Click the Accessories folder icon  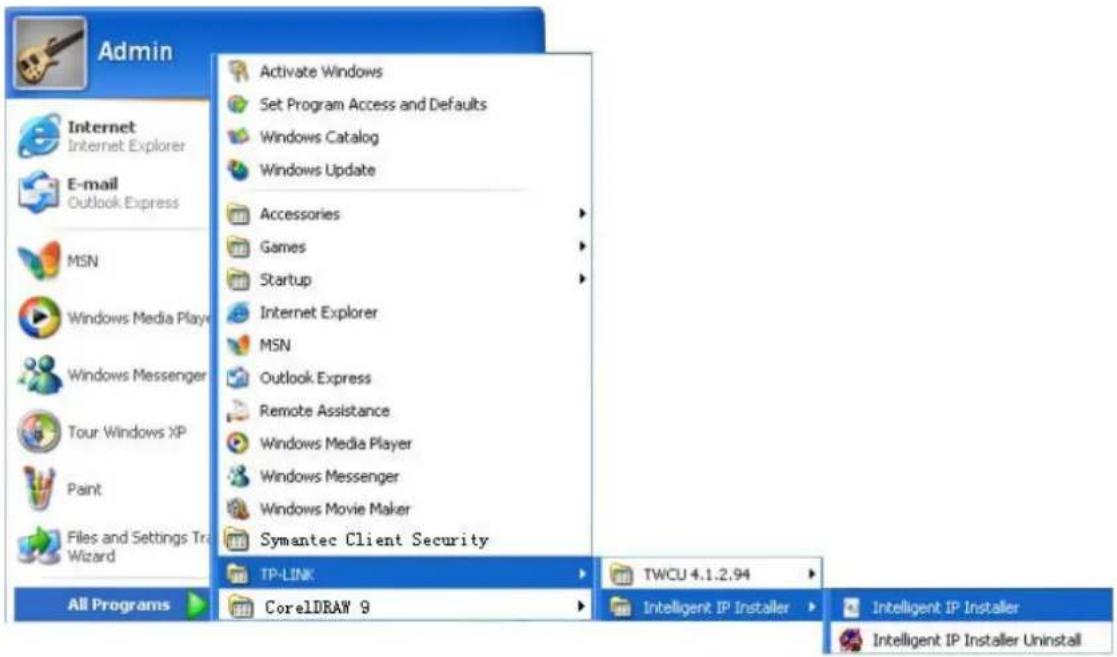[238, 214]
